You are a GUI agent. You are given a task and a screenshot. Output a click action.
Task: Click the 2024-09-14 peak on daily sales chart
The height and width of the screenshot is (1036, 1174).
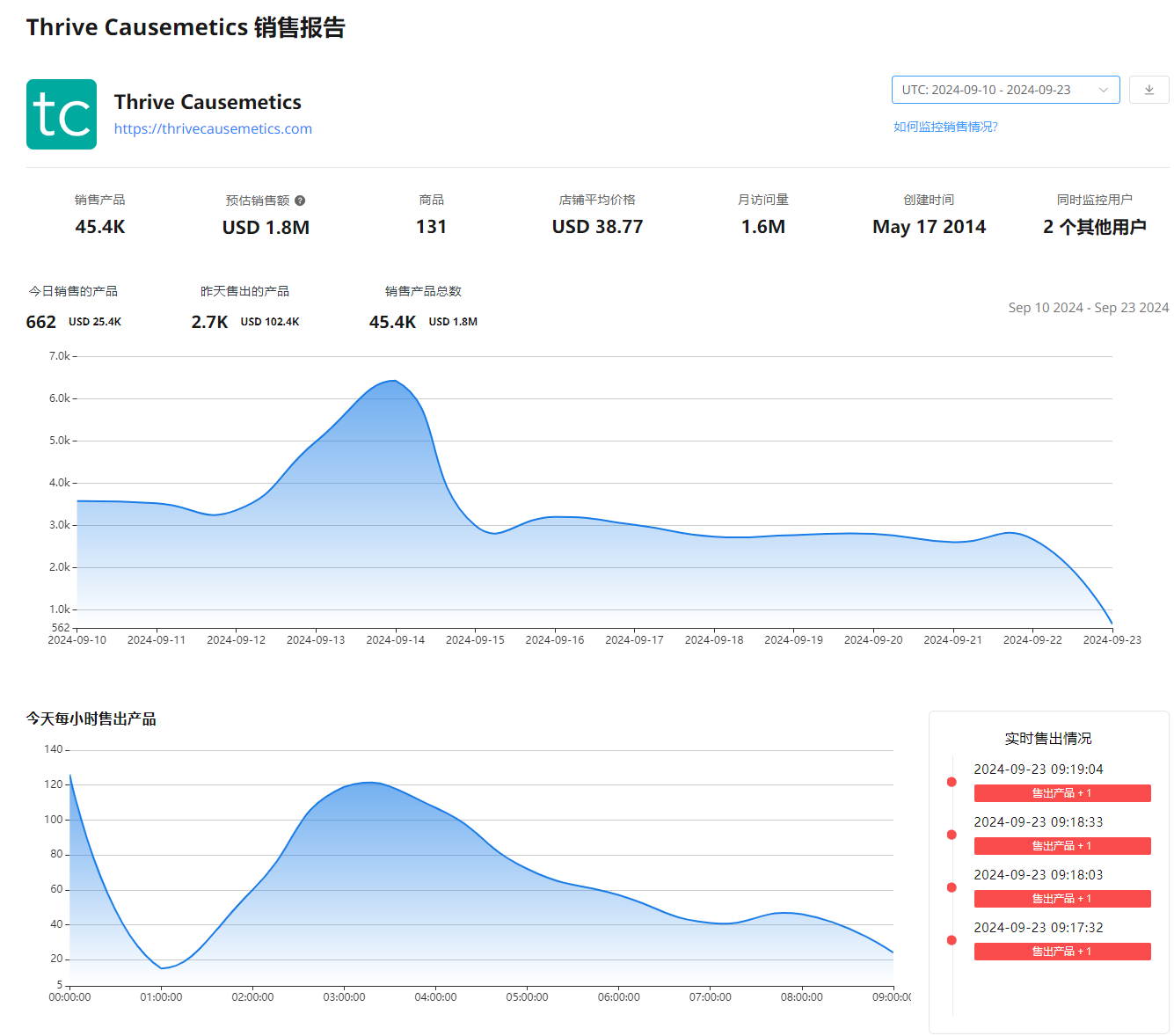[x=395, y=381]
